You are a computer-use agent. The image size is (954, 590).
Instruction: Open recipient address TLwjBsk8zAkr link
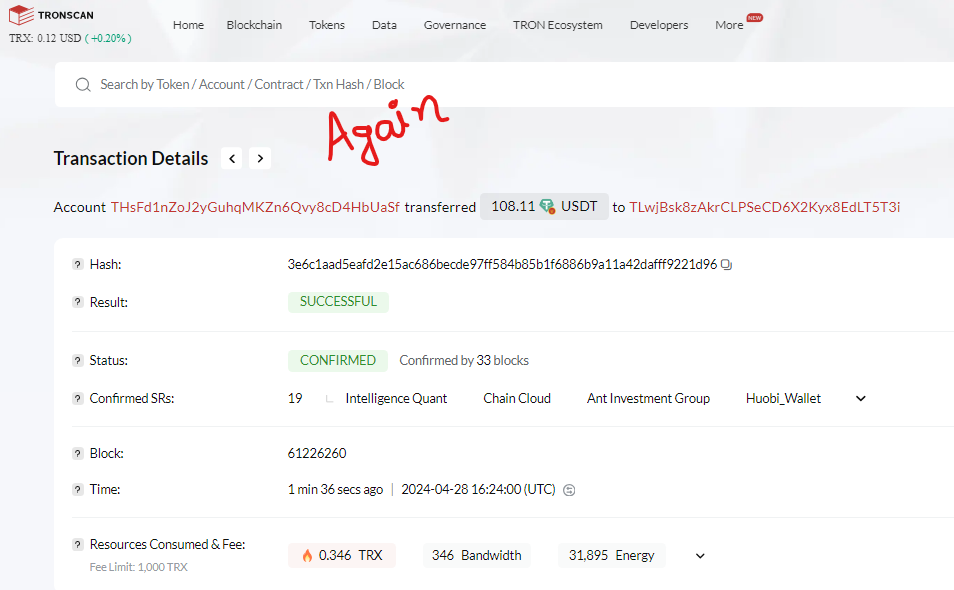[765, 207]
